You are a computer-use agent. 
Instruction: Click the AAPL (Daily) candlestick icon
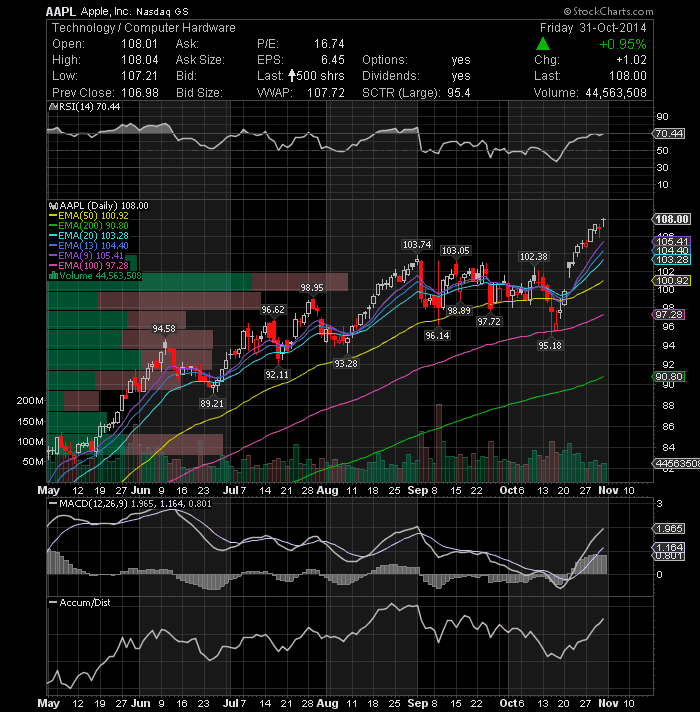[x=54, y=206]
